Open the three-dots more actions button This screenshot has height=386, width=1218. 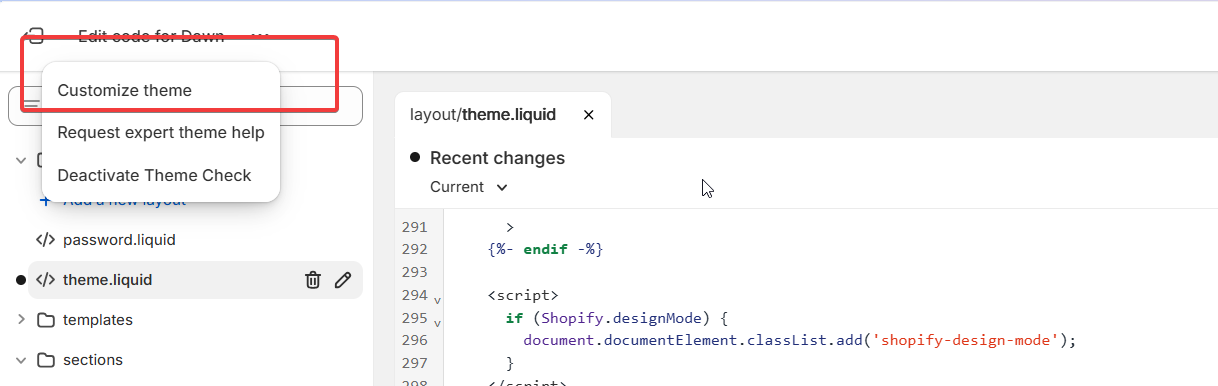point(260,36)
